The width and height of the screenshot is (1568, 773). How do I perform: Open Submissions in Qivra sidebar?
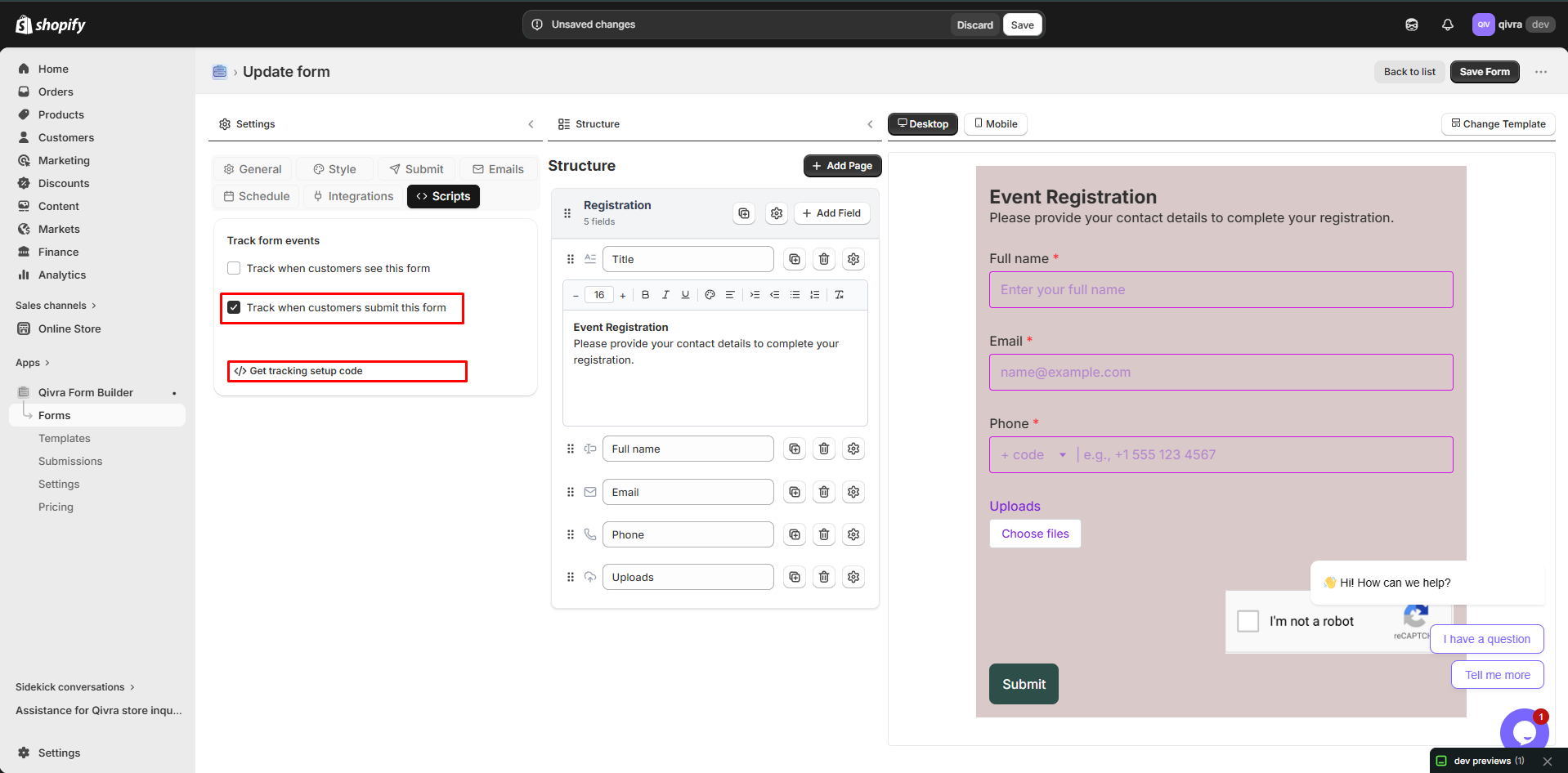tap(70, 462)
